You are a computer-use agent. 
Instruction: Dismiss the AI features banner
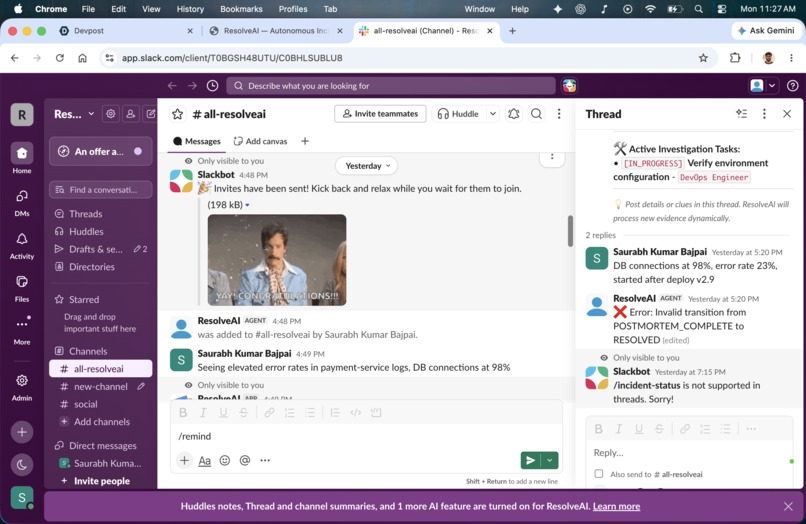788,507
